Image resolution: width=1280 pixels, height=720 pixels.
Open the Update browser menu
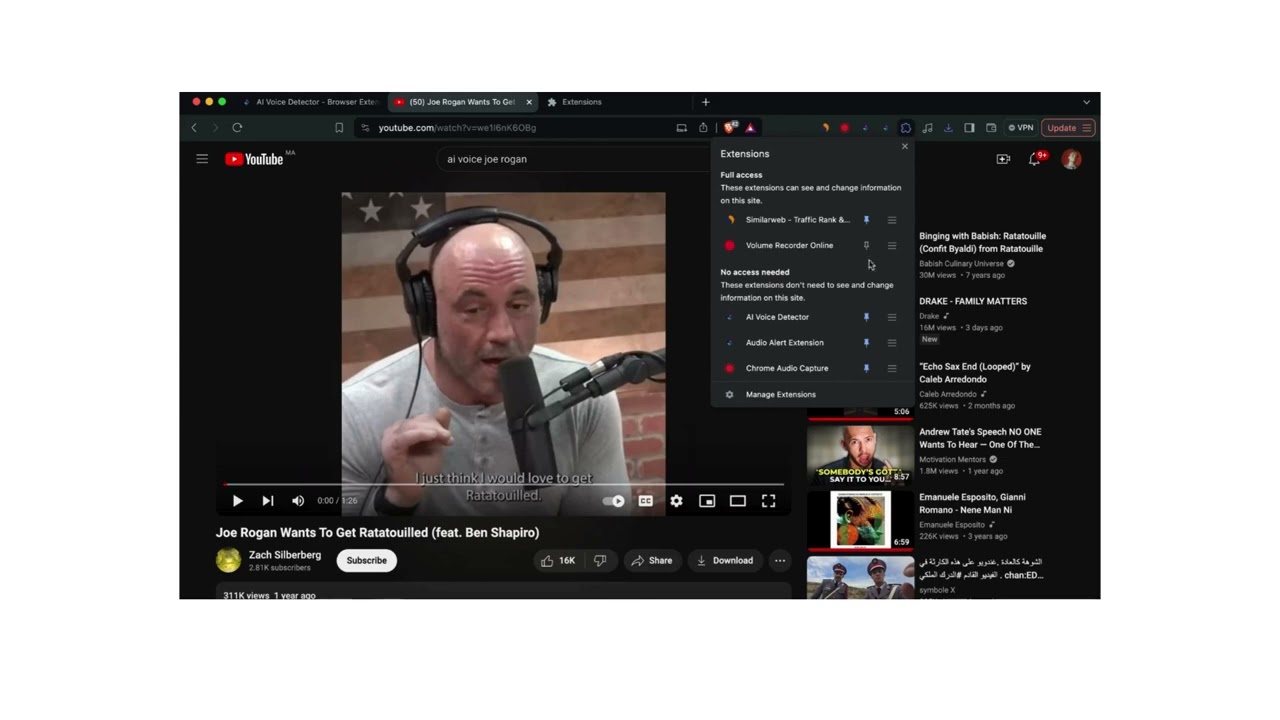(x=1069, y=128)
